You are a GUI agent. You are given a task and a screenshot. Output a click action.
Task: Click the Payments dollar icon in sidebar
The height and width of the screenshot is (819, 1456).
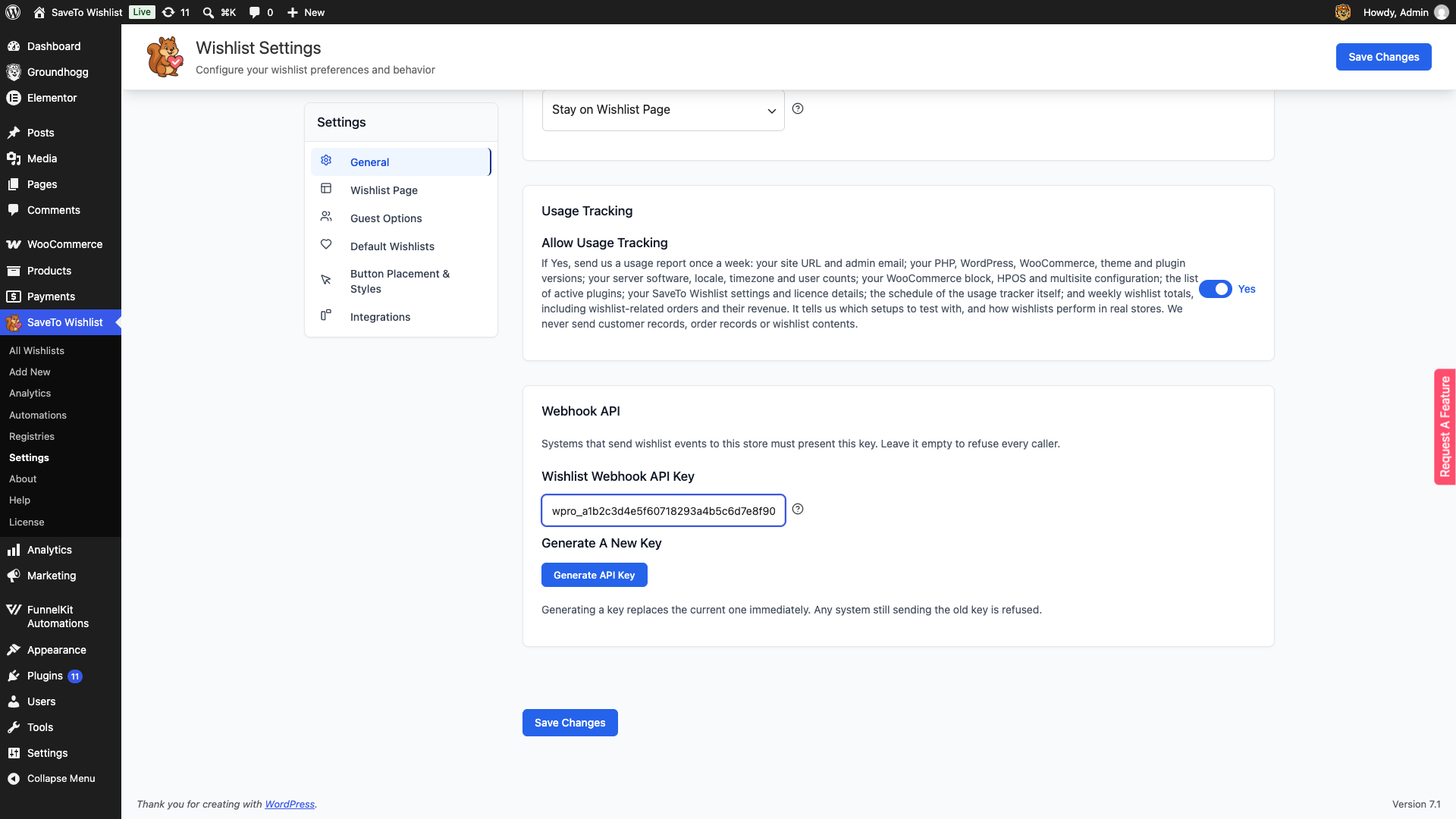point(14,297)
